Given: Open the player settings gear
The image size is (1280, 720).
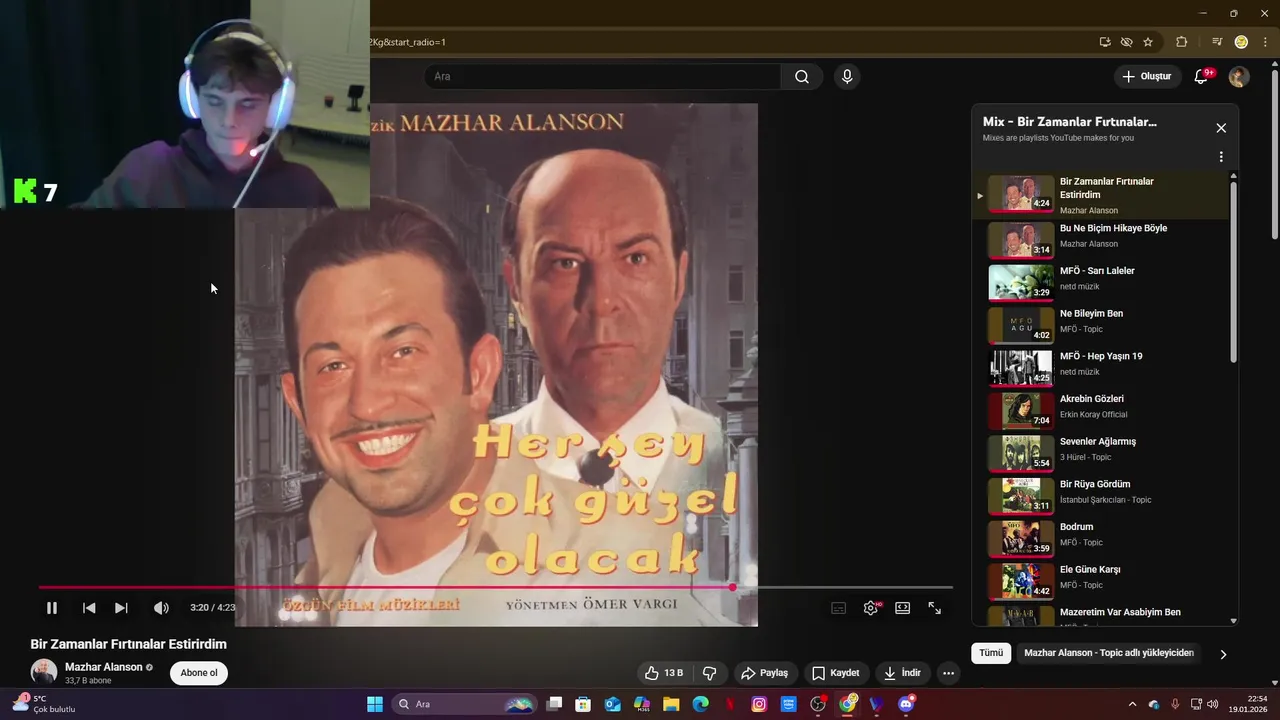Looking at the screenshot, I should pyautogui.click(x=871, y=608).
